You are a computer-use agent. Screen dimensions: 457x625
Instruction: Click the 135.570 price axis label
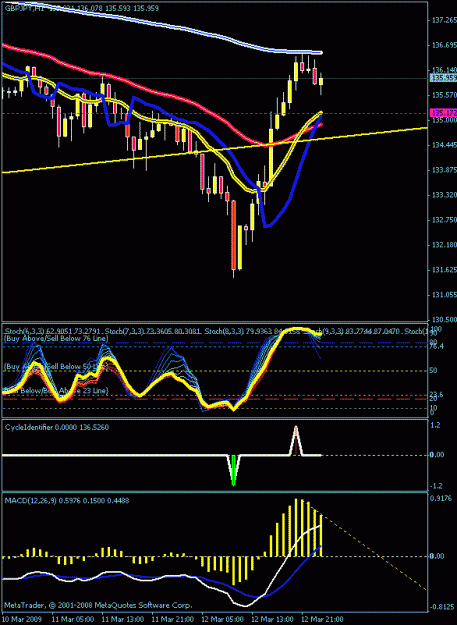445,95
